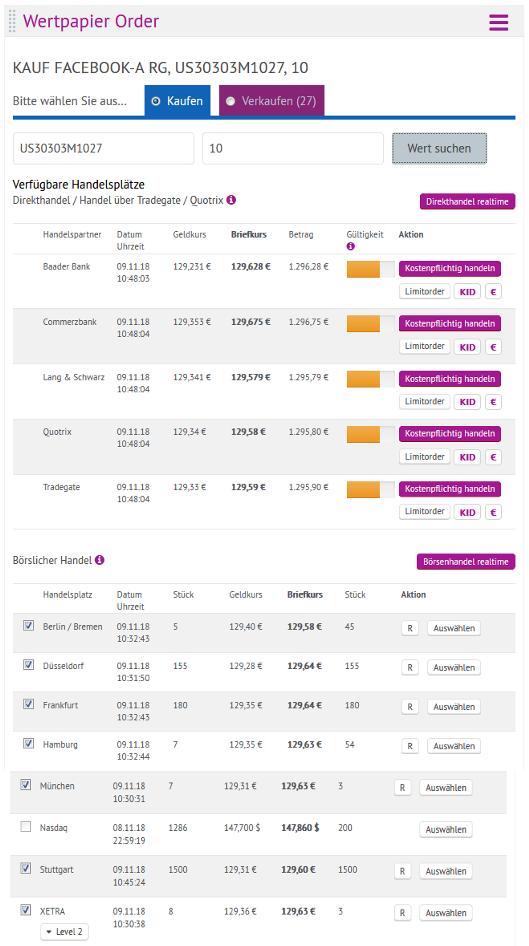Click euro icon in Tradegate row
529x946 pixels.
click(493, 512)
